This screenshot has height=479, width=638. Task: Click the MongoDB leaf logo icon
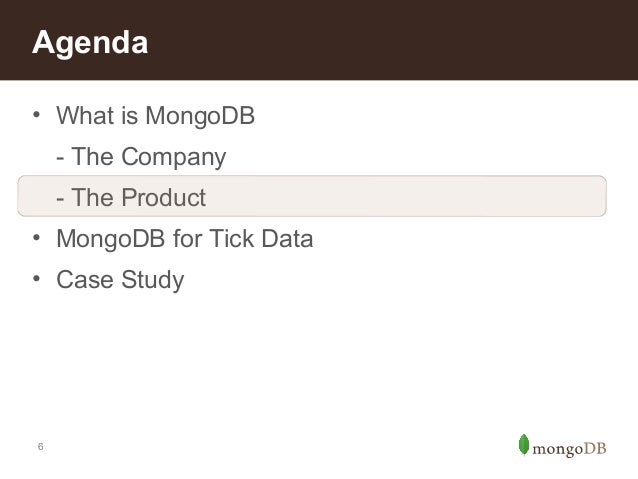523,445
